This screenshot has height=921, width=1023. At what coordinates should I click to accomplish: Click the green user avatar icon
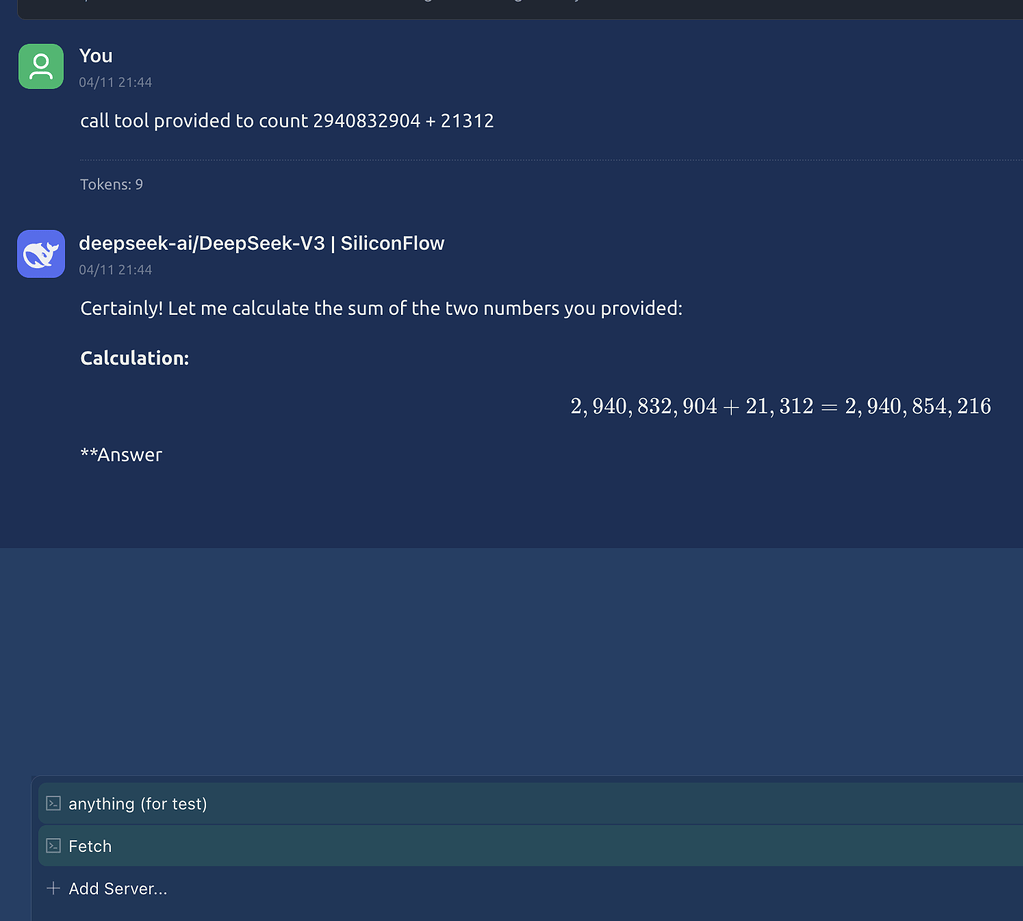pos(41,67)
